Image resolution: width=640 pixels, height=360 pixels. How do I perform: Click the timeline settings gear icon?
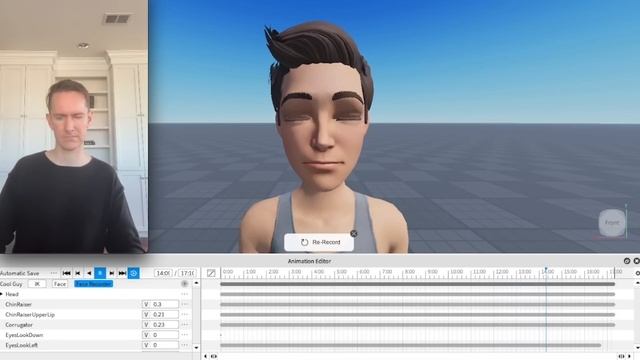click(x=638, y=273)
